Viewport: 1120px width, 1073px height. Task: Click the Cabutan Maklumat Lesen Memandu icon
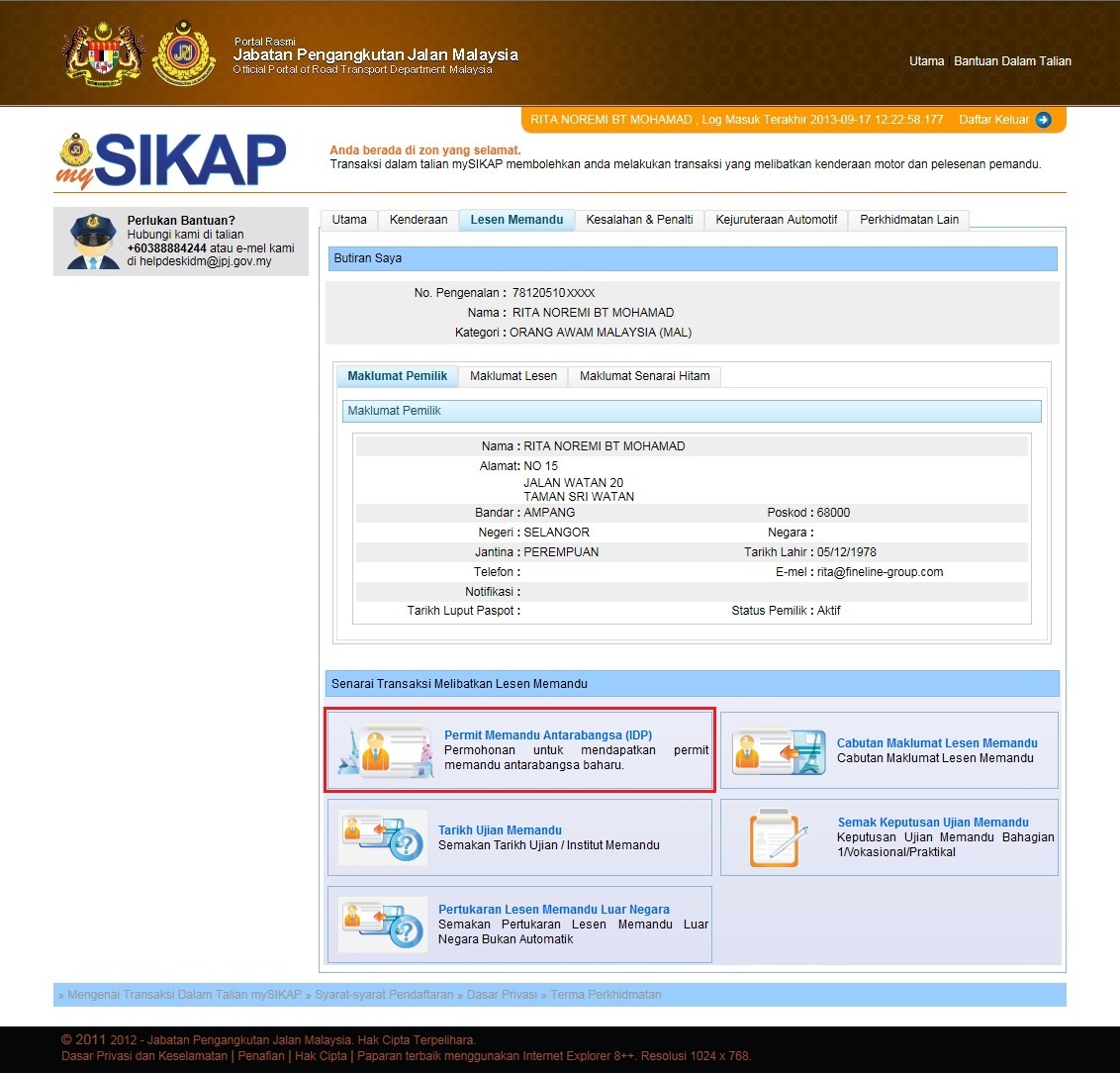tap(778, 751)
